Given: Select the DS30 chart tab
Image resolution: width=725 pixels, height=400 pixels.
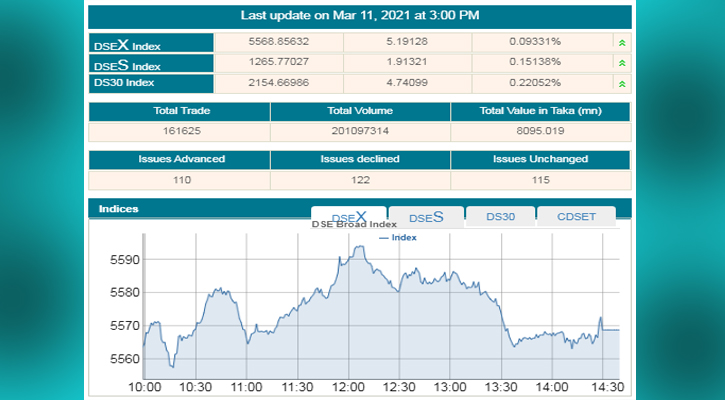Looking at the screenshot, I should pyautogui.click(x=499, y=217).
